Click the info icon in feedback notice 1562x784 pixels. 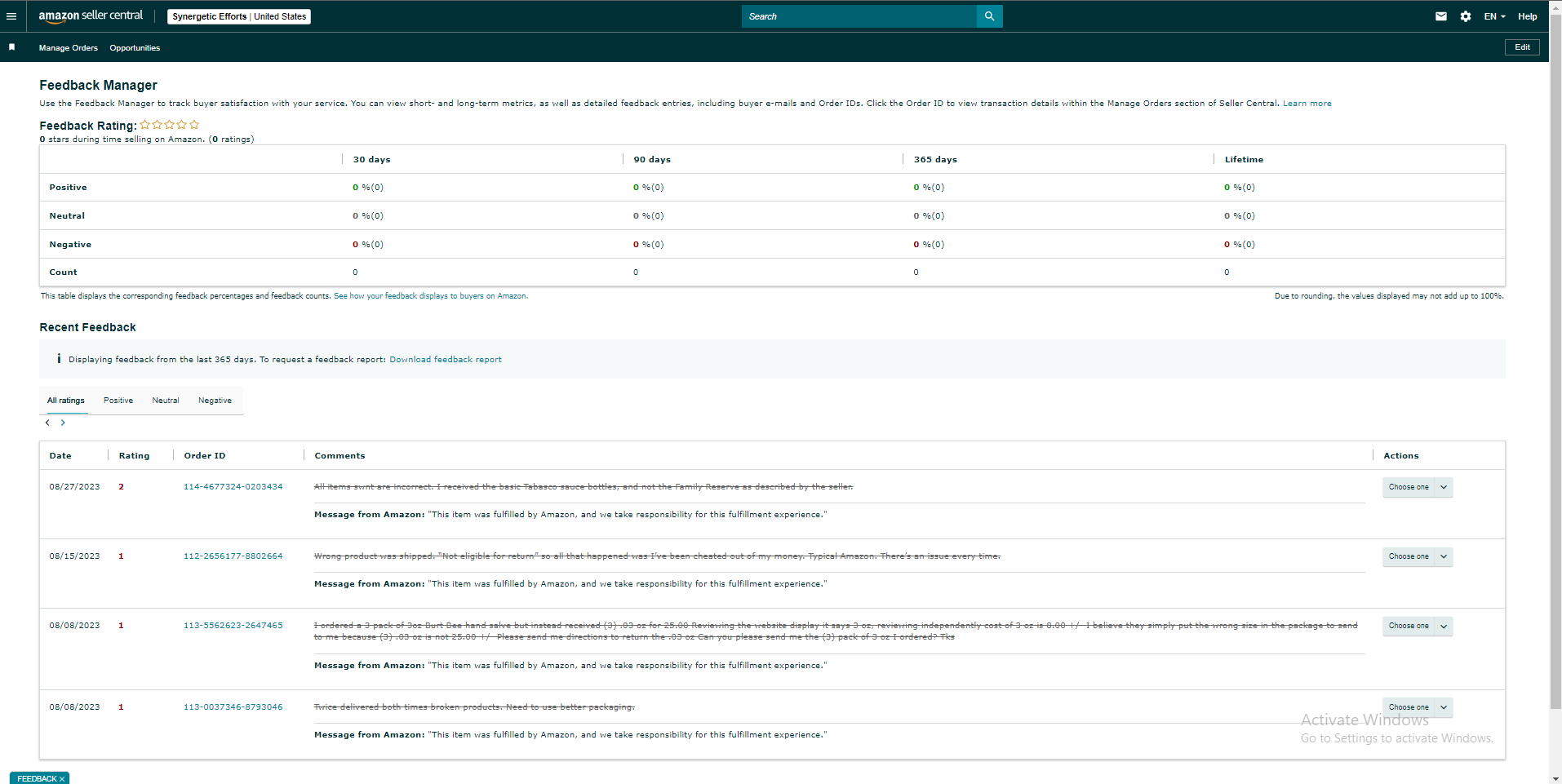pos(59,359)
